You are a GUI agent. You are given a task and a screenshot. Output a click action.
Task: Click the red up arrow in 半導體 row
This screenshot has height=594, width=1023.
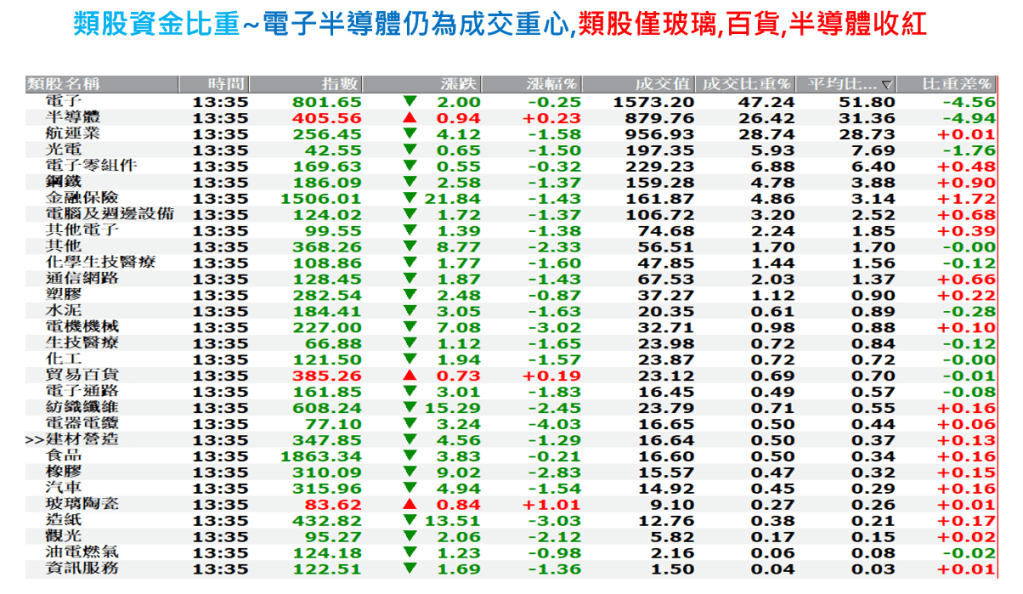[x=408, y=118]
